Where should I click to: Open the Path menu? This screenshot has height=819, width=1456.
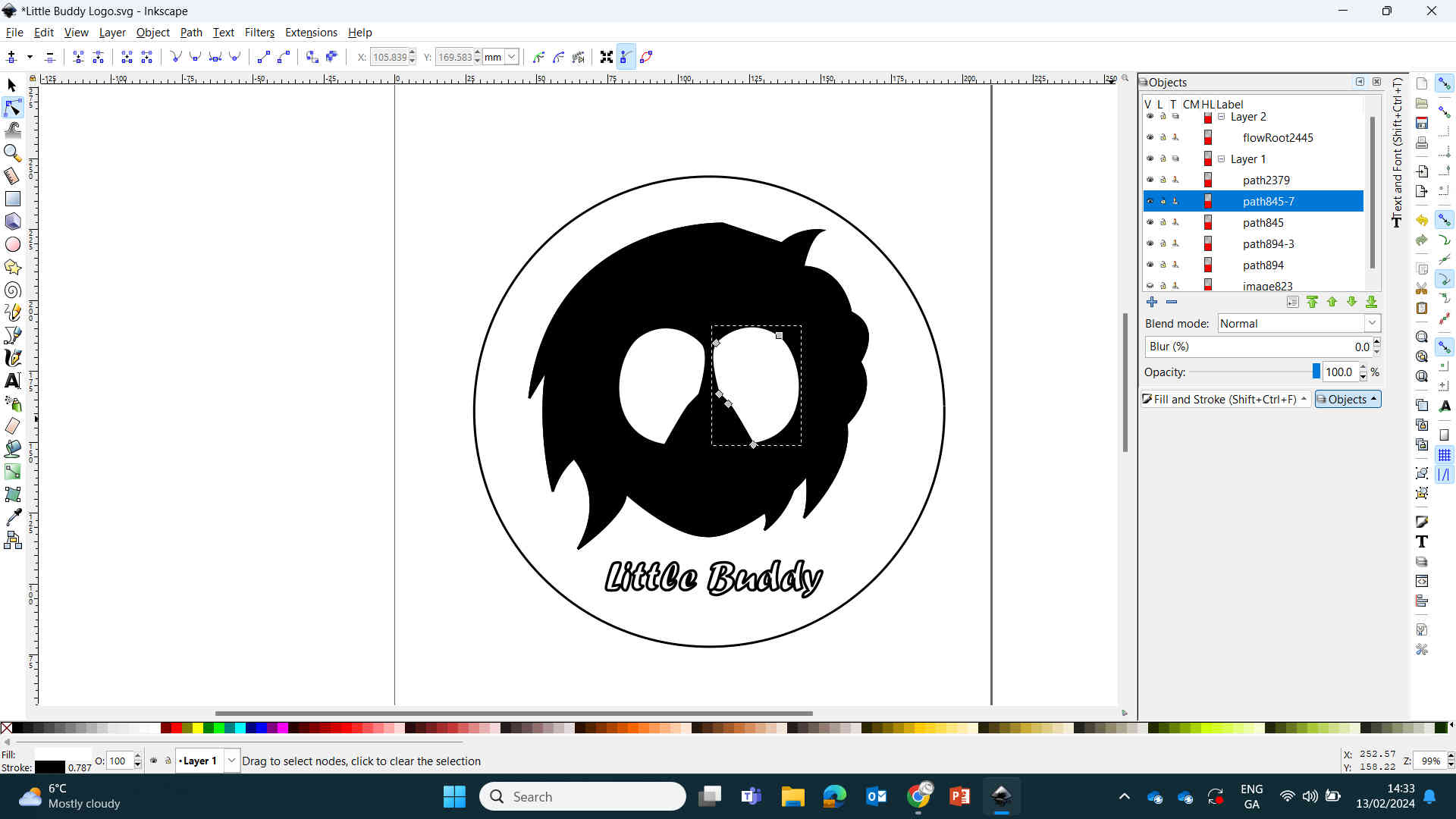(191, 33)
